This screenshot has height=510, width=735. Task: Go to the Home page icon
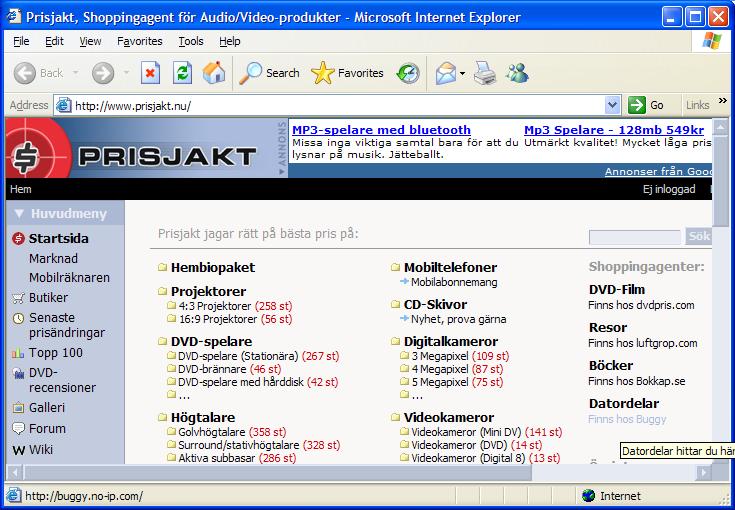(x=214, y=73)
